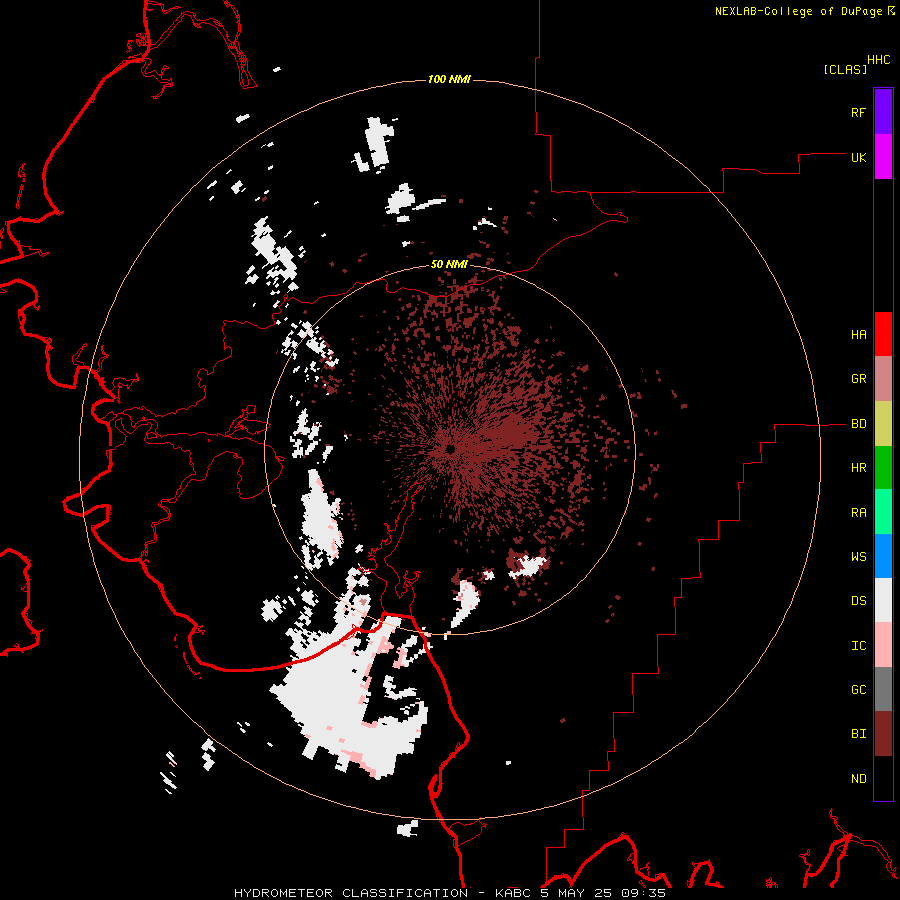Screen dimensions: 900x900
Task: Click the 'HYDROMETEOR CLASSIFICATION' title text
Action: [351, 893]
